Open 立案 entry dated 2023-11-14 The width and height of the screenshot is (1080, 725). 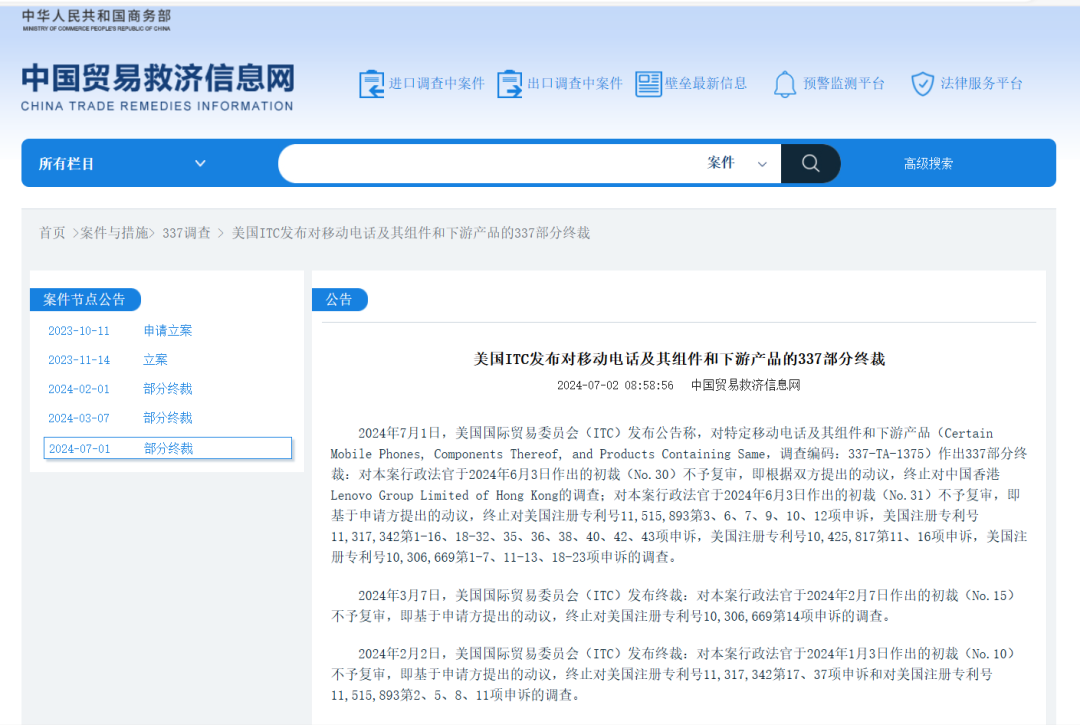pos(155,359)
